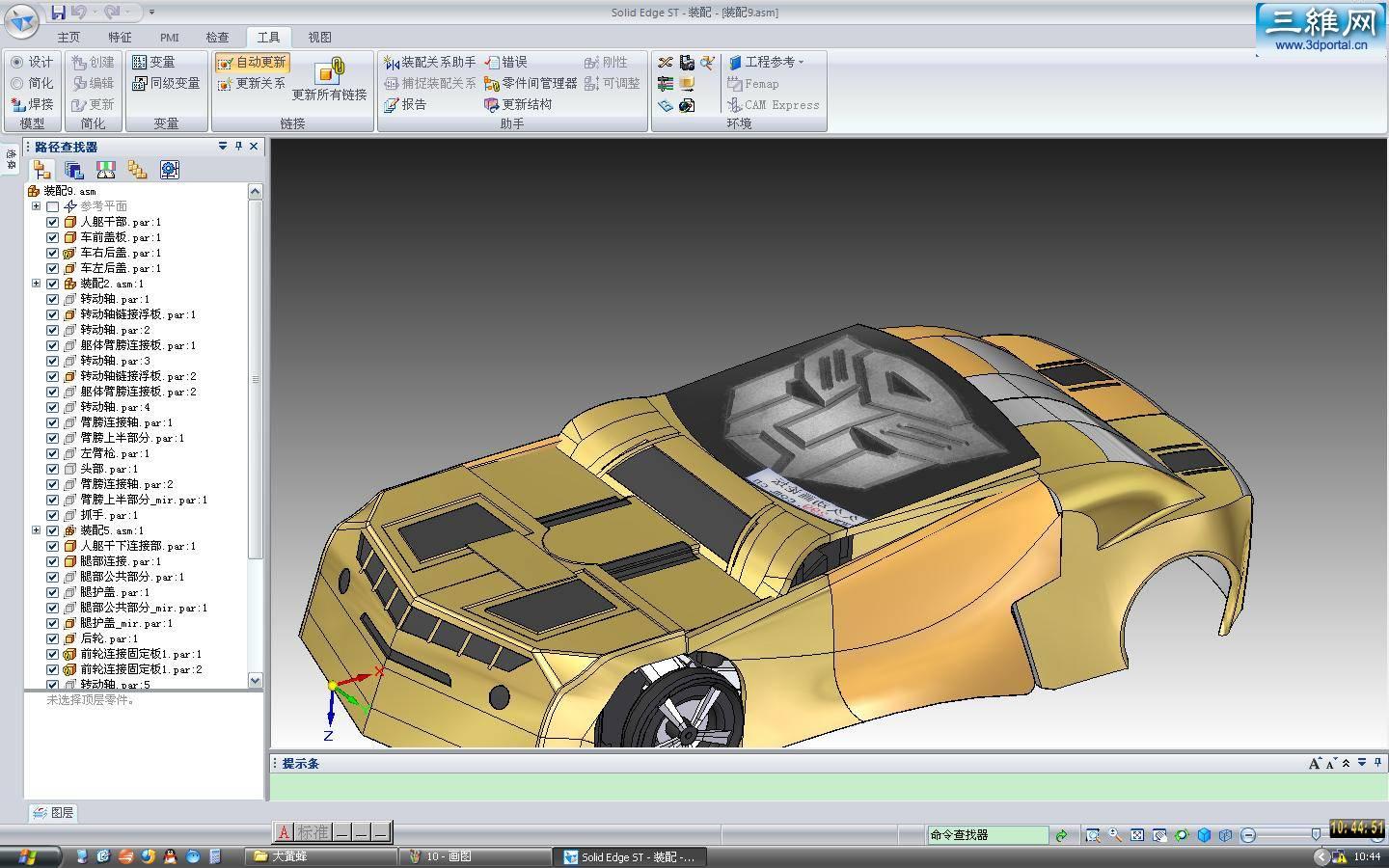Check the 参考平面 visibility checkbox
The height and width of the screenshot is (868, 1389).
pyautogui.click(x=53, y=206)
